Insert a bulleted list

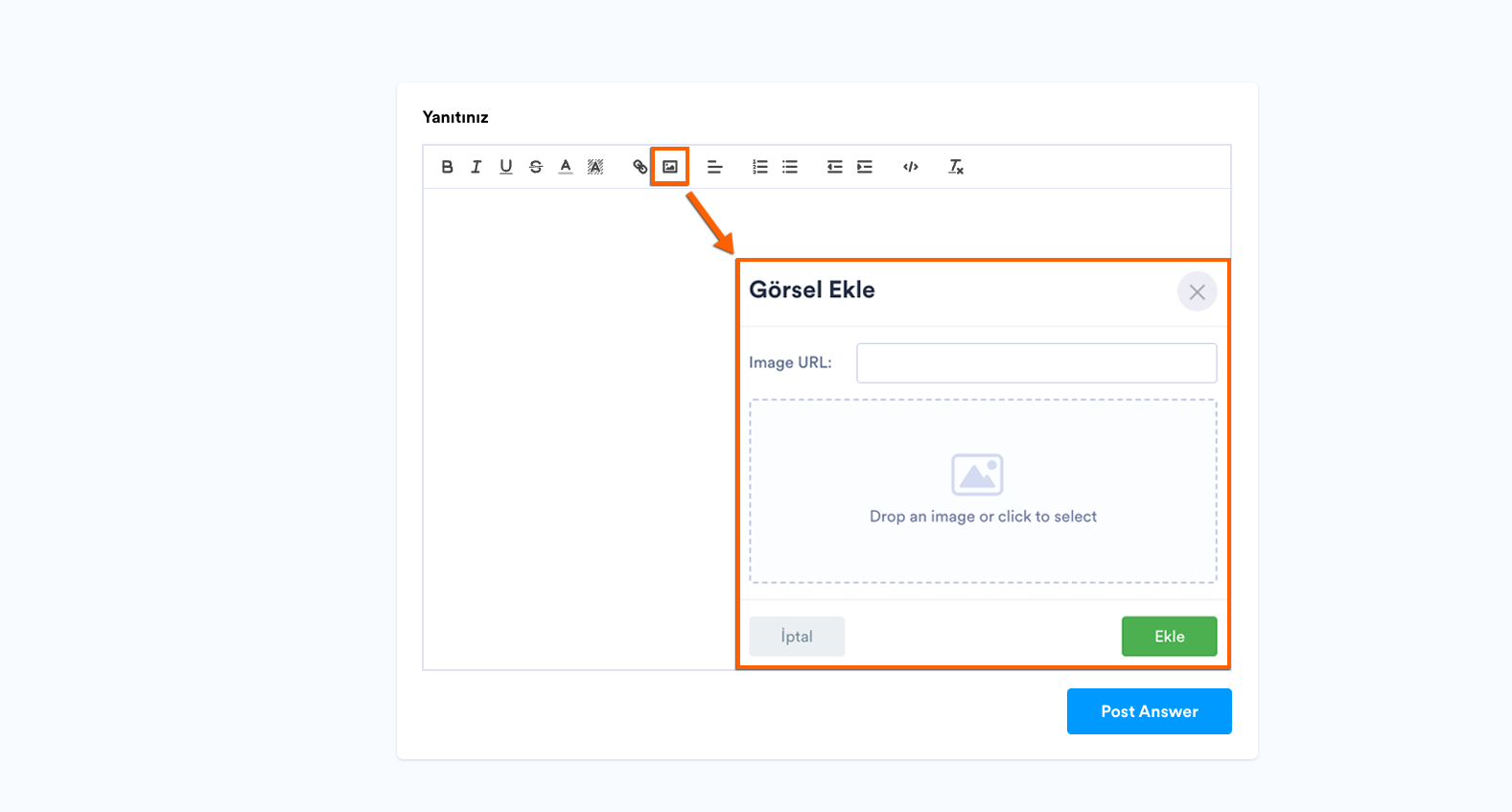789,167
